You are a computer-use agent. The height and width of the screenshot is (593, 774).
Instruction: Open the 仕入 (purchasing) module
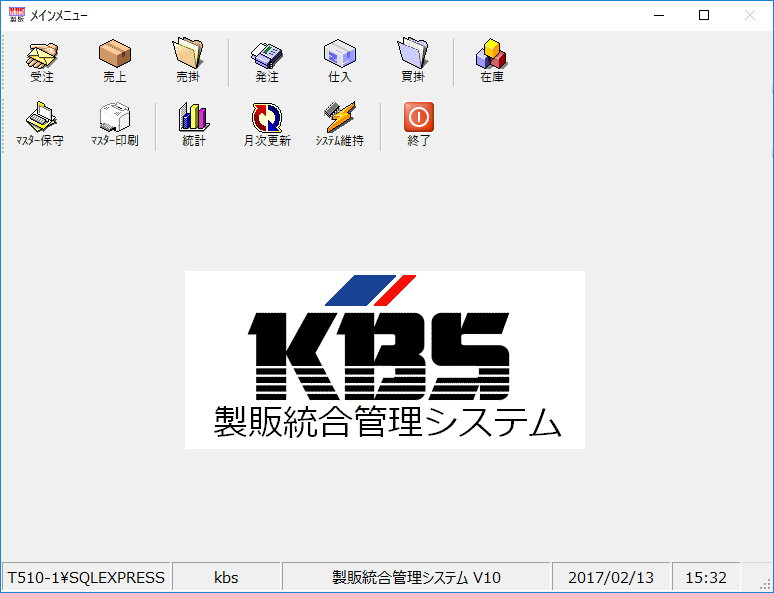340,62
